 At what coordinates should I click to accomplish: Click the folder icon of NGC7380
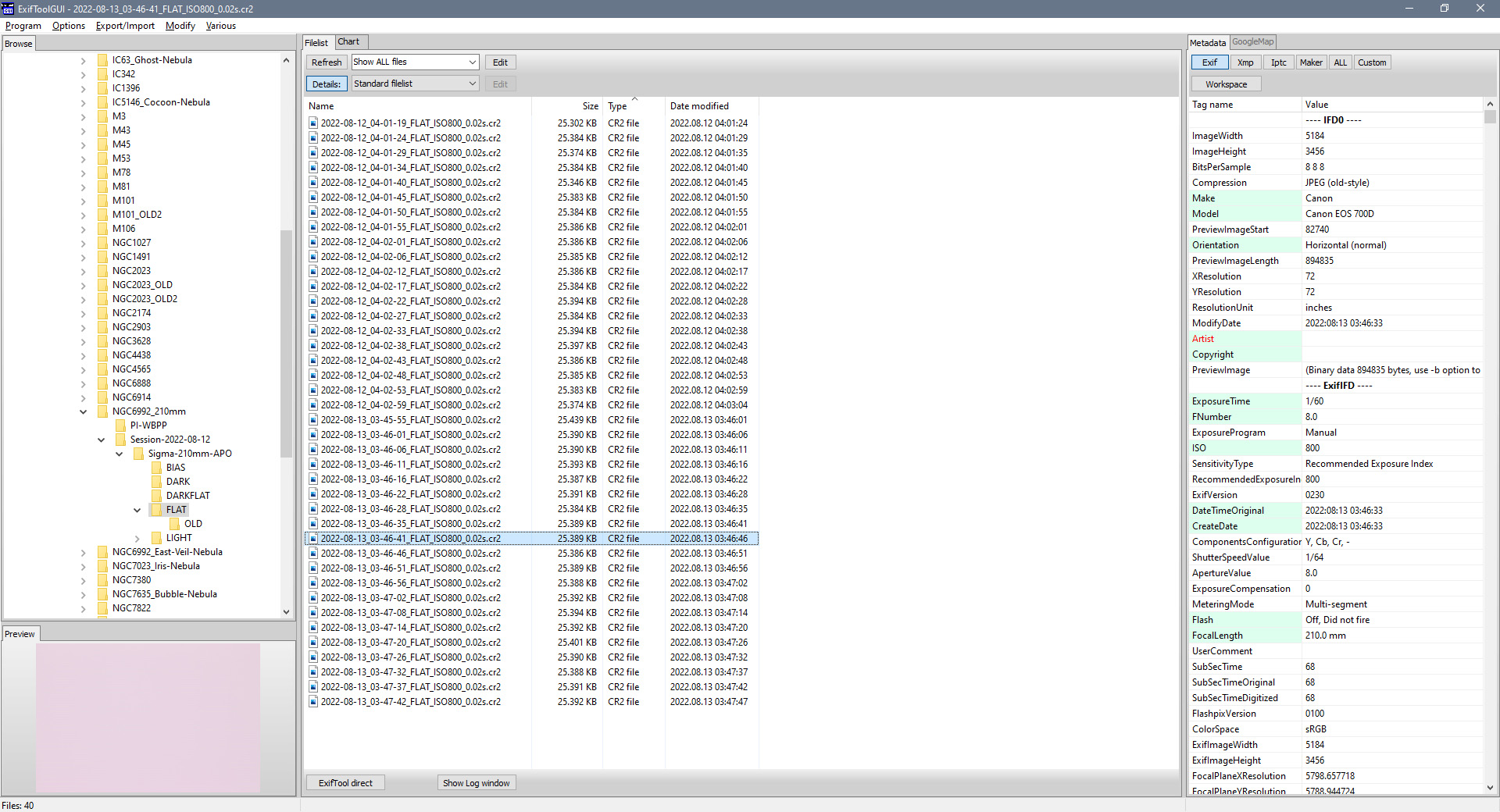pyautogui.click(x=102, y=580)
